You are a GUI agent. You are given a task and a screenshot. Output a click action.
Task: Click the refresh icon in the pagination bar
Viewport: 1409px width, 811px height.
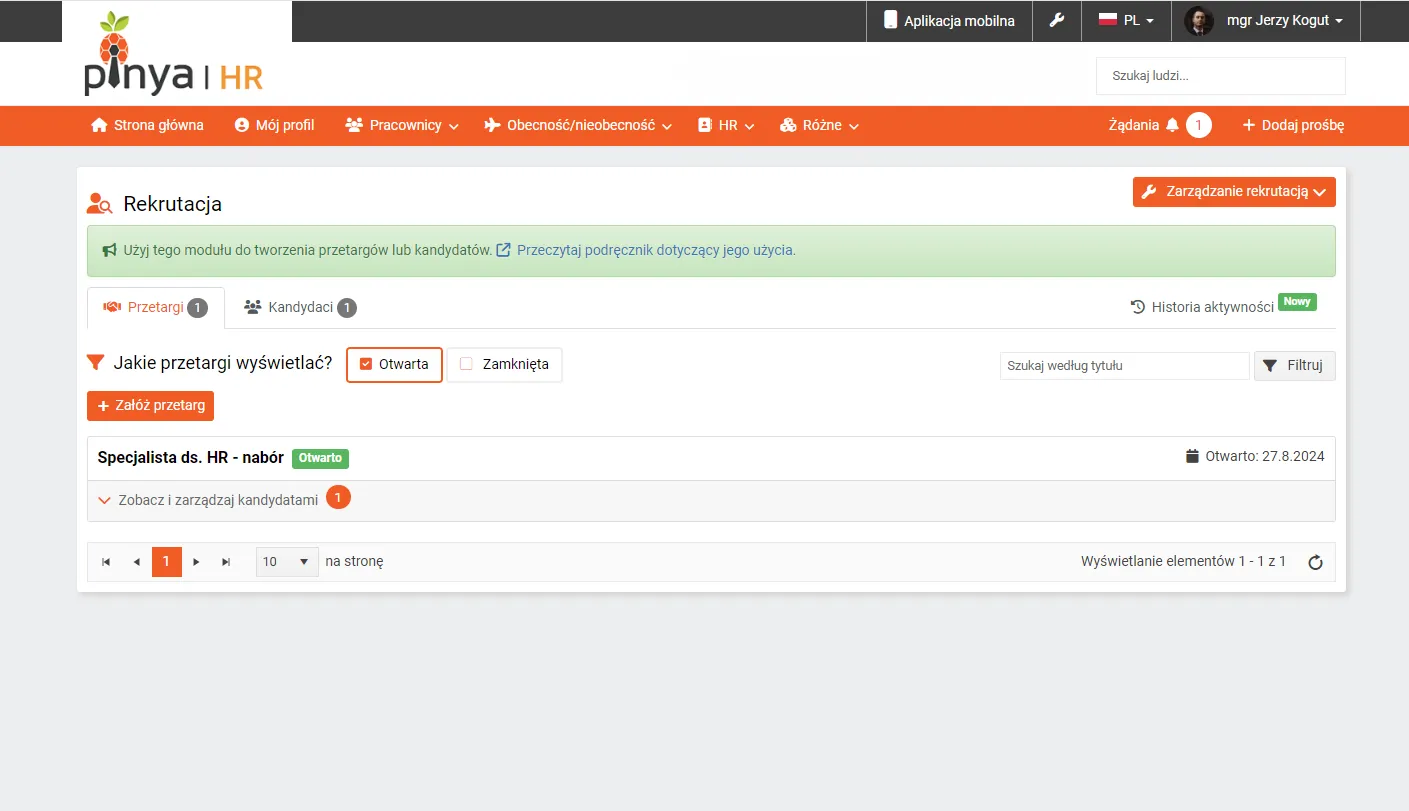(1316, 562)
